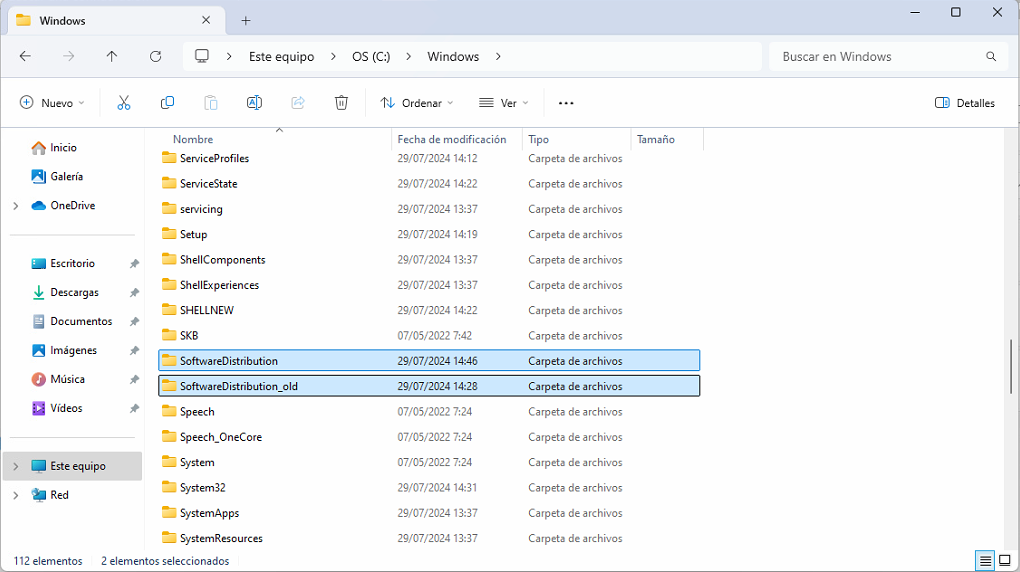
Task: Click the Cut scissors icon
Action: click(124, 103)
